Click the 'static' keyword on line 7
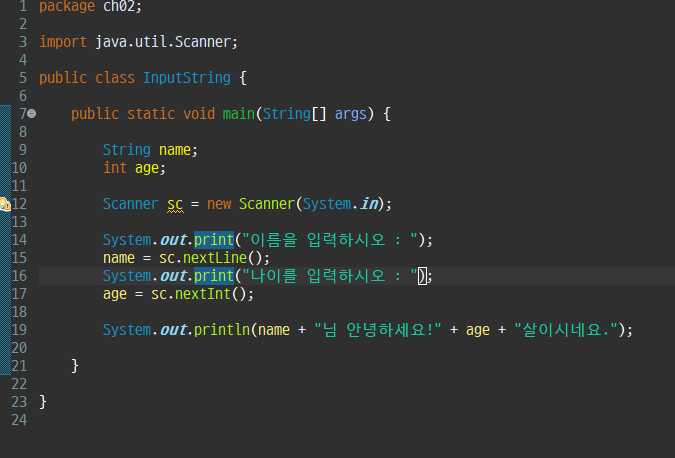 151,114
